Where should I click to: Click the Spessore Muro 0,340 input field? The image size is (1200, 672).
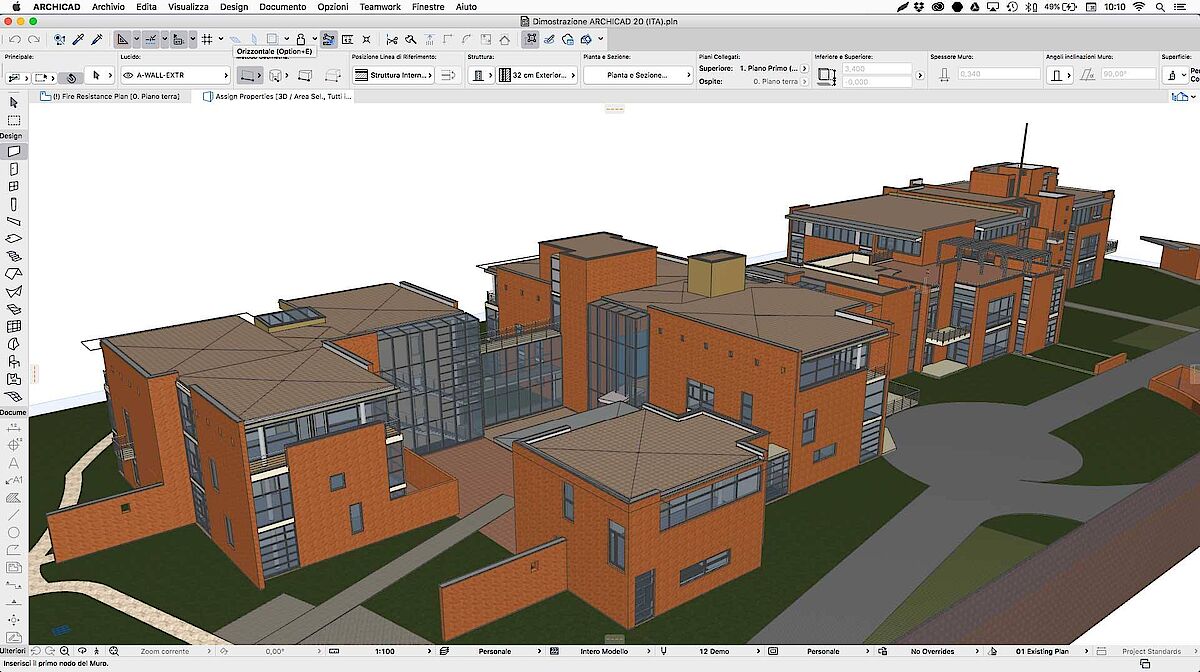[1000, 73]
